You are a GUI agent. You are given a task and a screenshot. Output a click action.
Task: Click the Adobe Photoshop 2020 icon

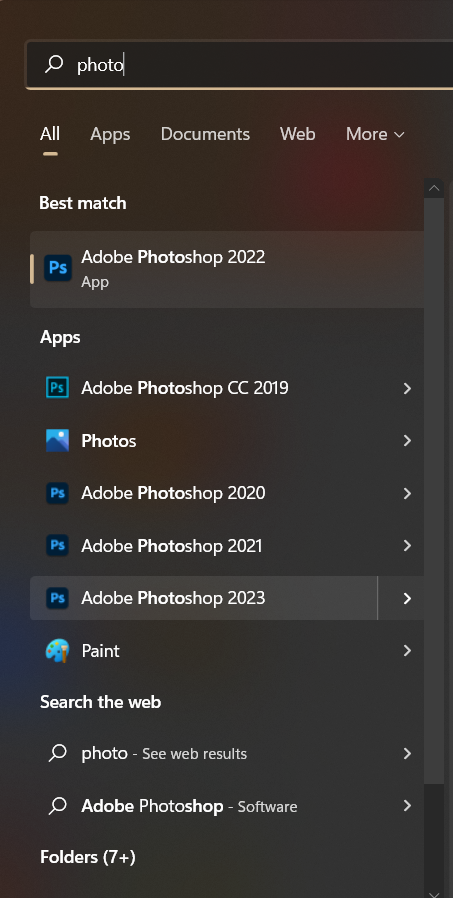(x=57, y=493)
